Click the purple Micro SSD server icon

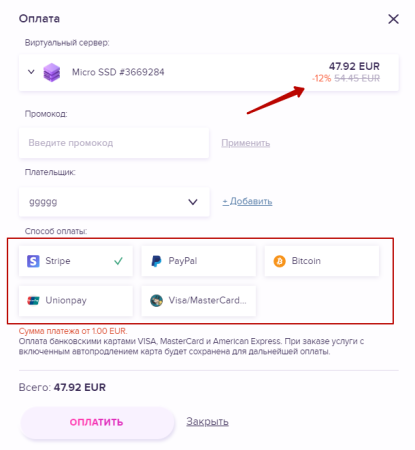click(x=52, y=72)
